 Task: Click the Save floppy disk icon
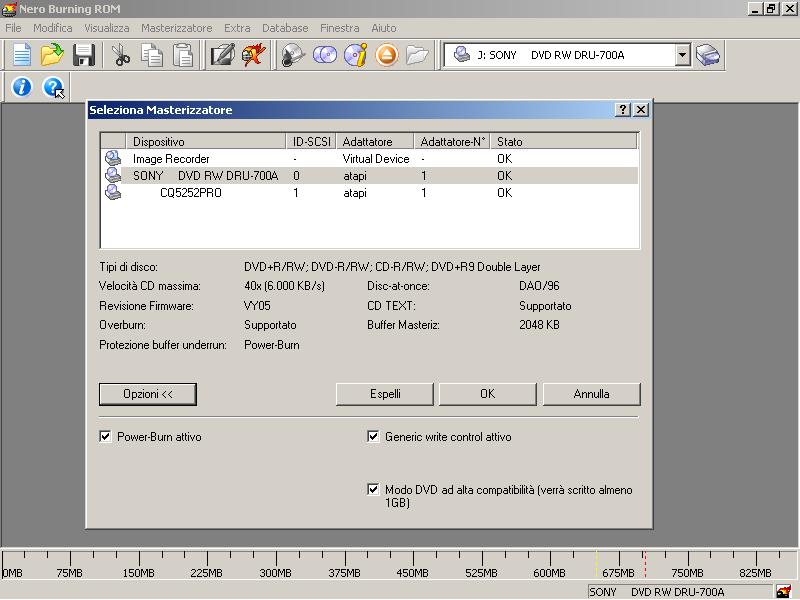click(x=84, y=55)
